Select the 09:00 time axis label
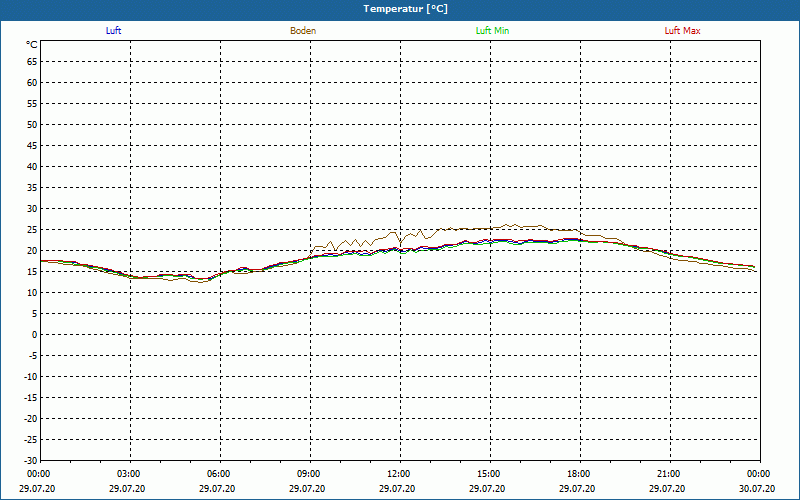Image resolution: width=800 pixels, height=500 pixels. (x=310, y=474)
